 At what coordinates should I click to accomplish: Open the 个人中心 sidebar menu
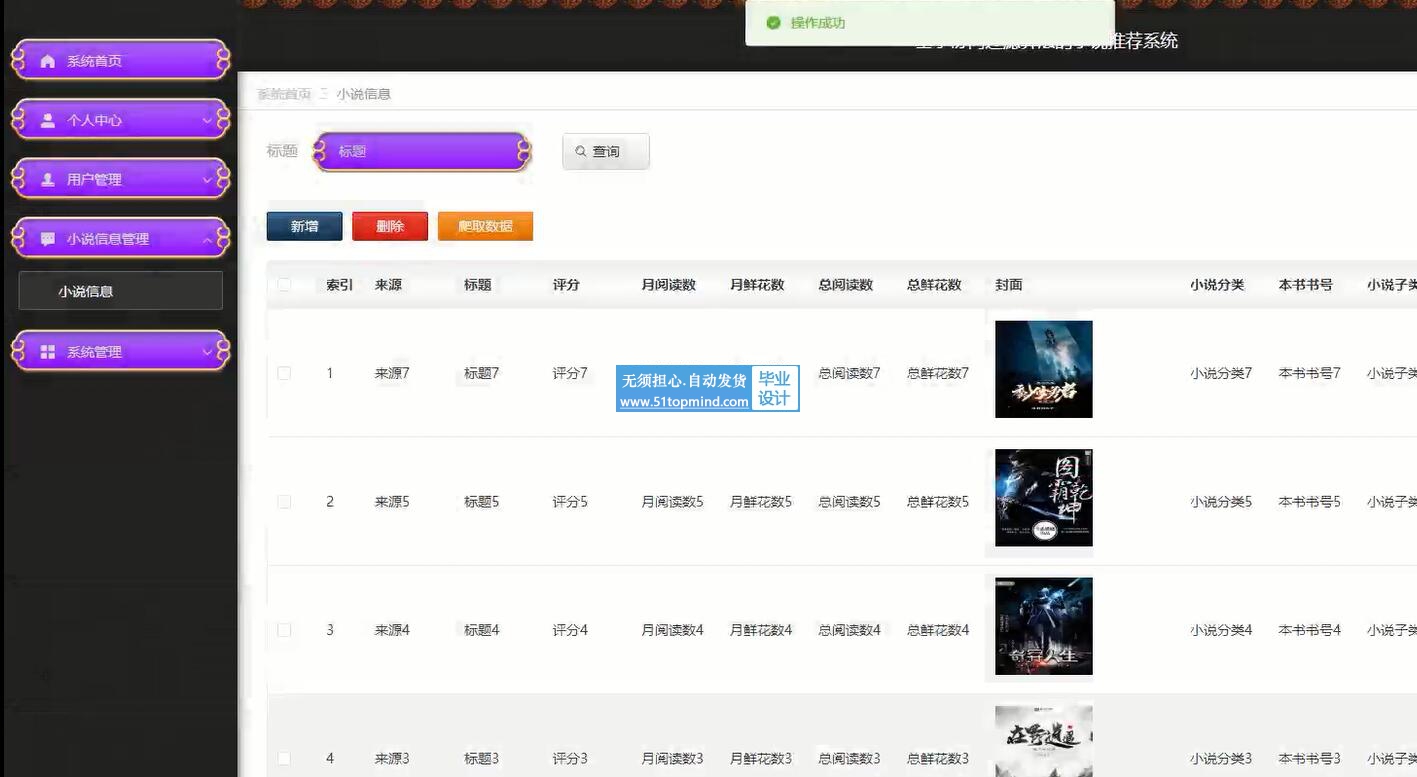pos(121,120)
